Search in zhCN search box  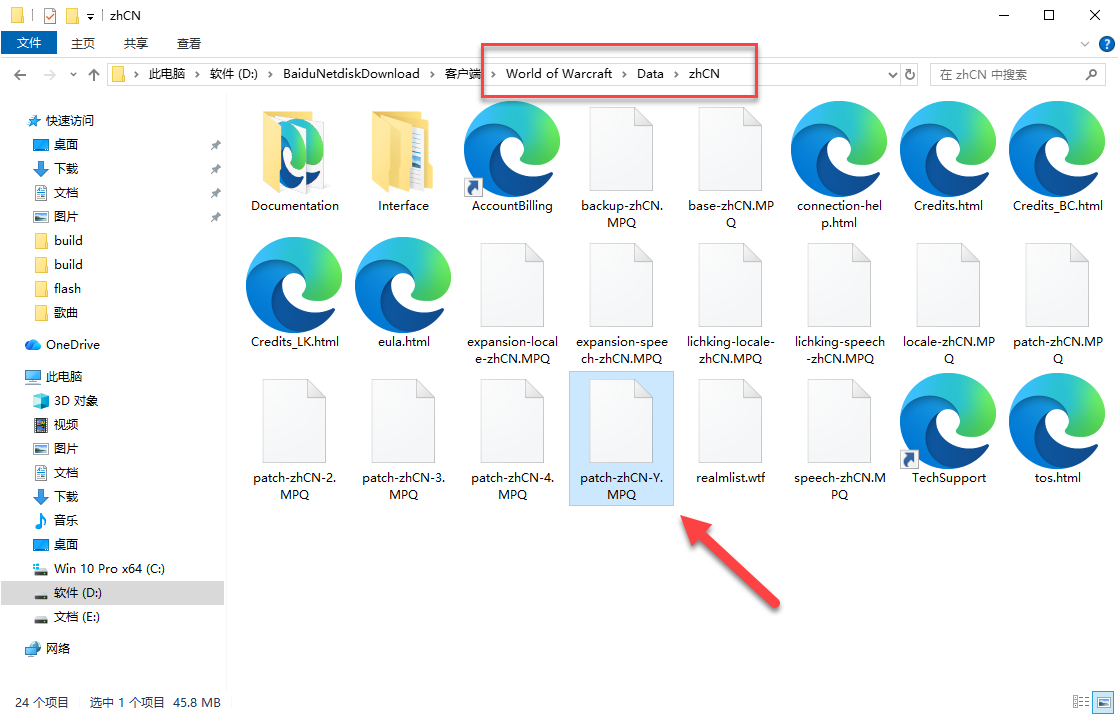point(1016,74)
